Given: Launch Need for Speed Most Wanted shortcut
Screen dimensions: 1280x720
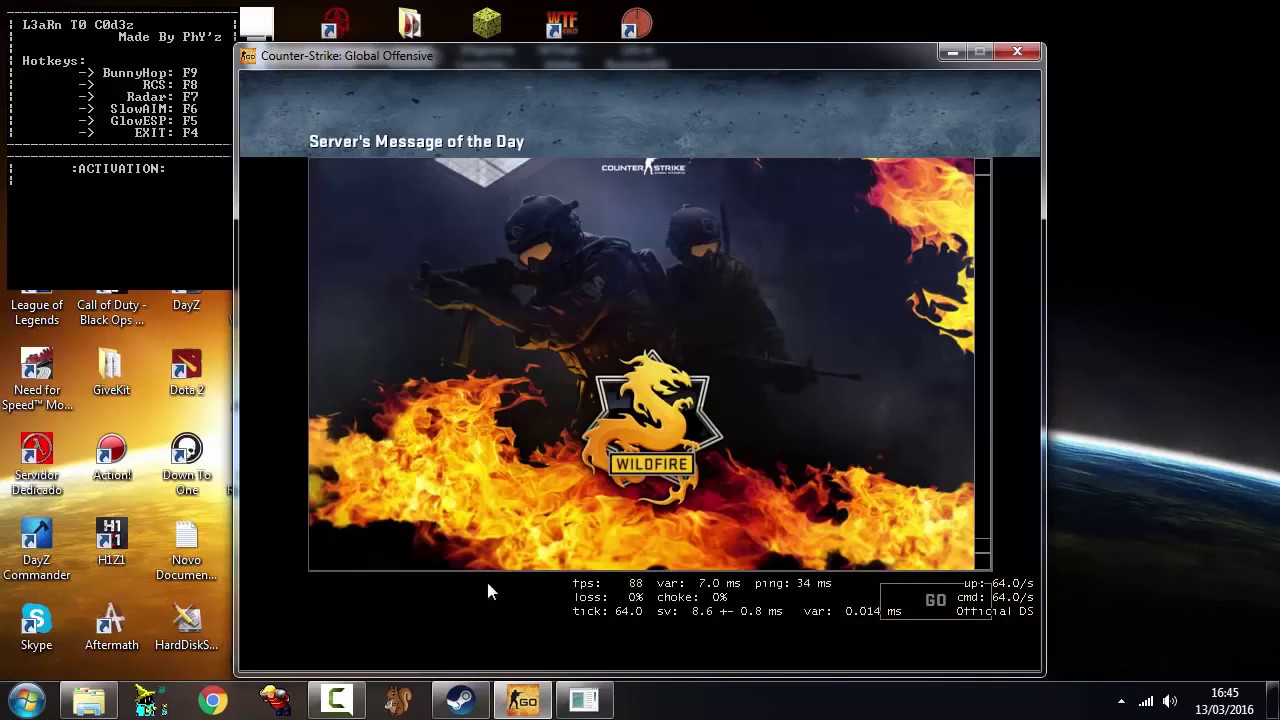Looking at the screenshot, I should (37, 380).
